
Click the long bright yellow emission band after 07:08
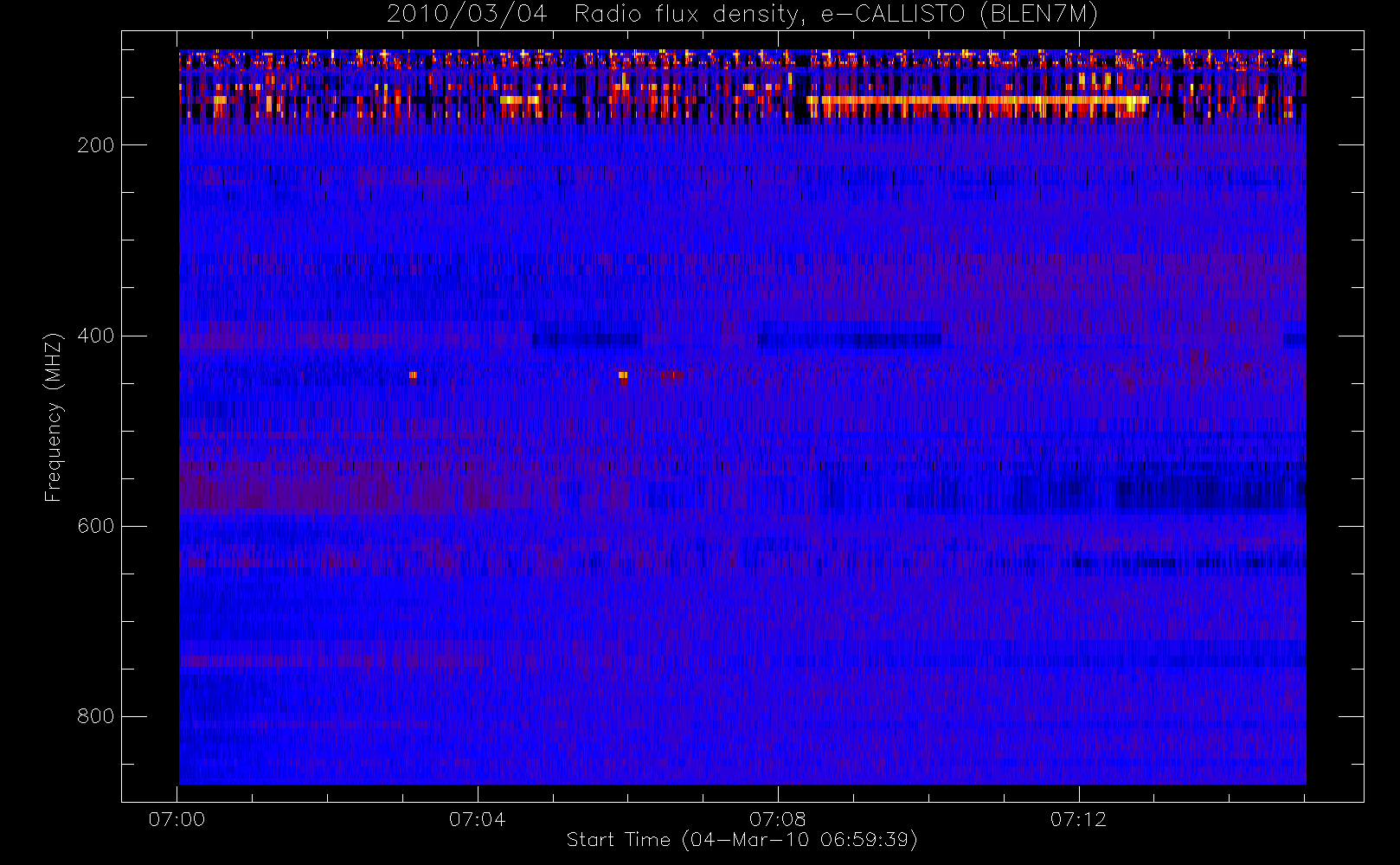pyautogui.click(x=978, y=101)
